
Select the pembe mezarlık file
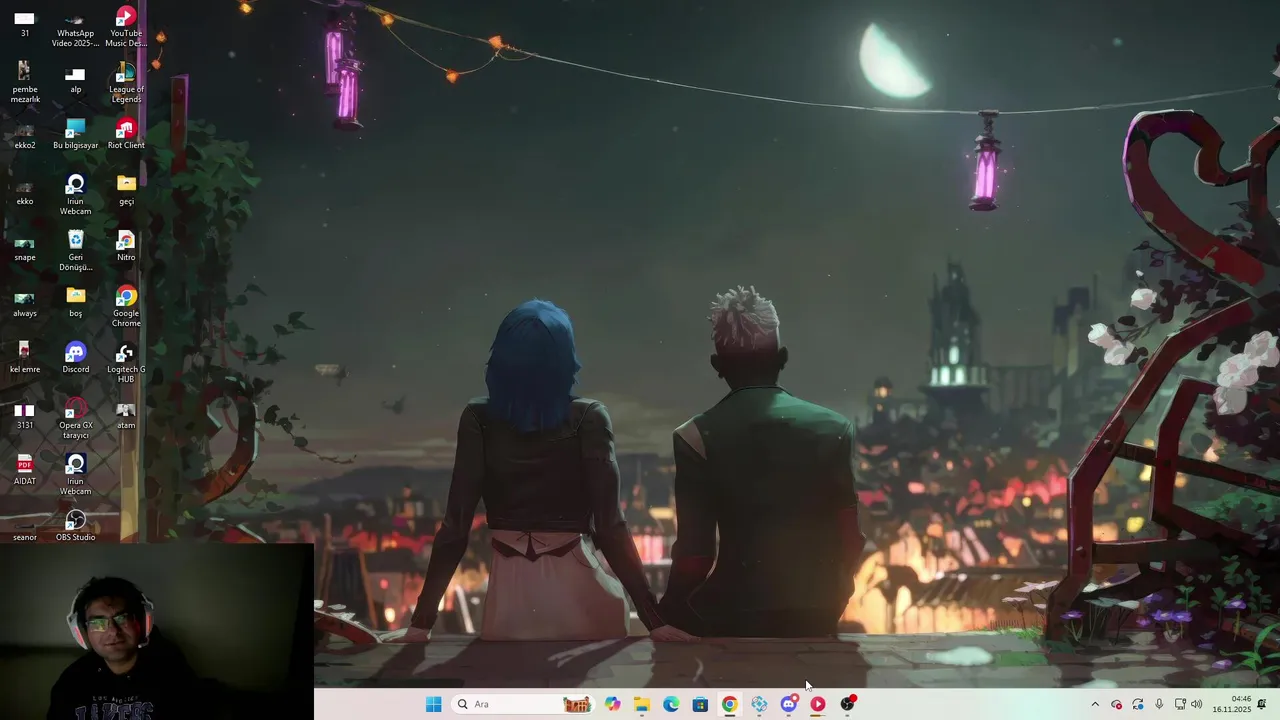(x=25, y=83)
